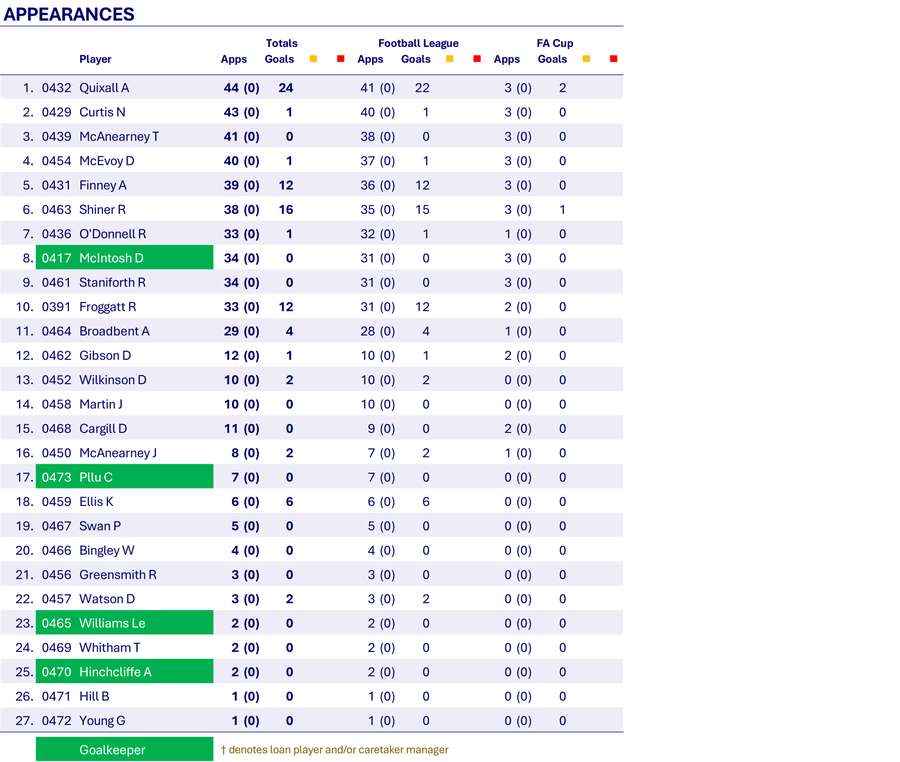
Task: Select player name Whitham T
Action: pyautogui.click(x=110, y=648)
